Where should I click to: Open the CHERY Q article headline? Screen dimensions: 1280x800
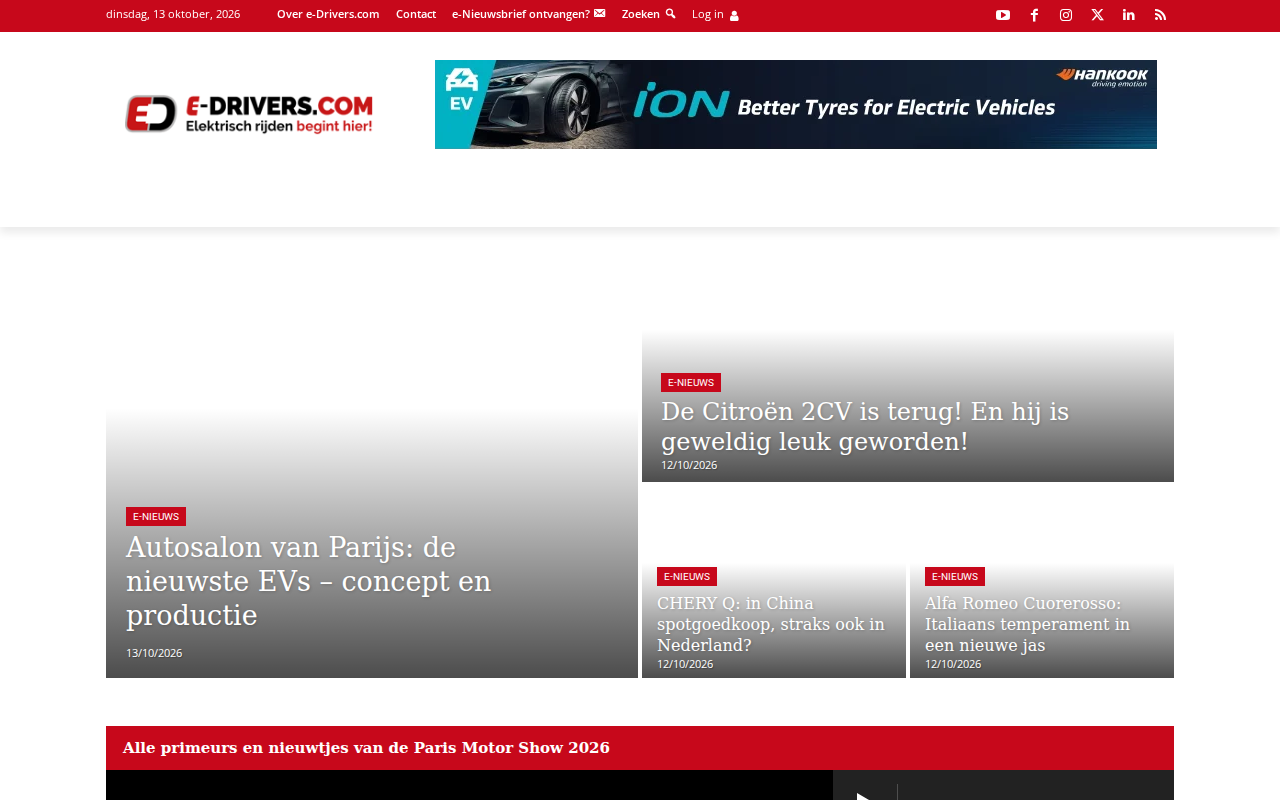click(771, 624)
